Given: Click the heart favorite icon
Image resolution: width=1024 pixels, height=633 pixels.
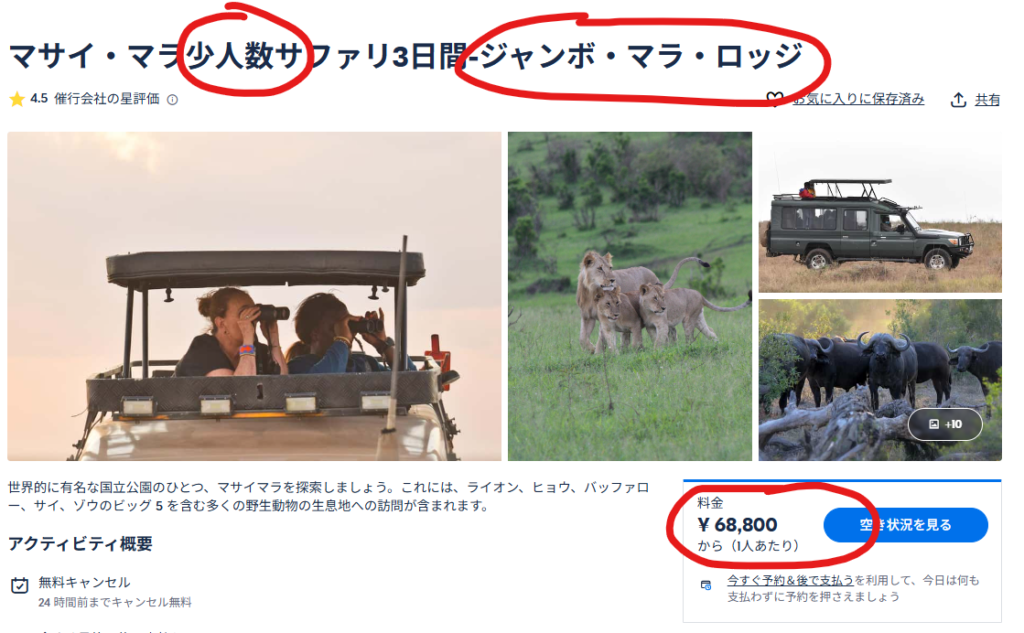Looking at the screenshot, I should click(x=775, y=99).
